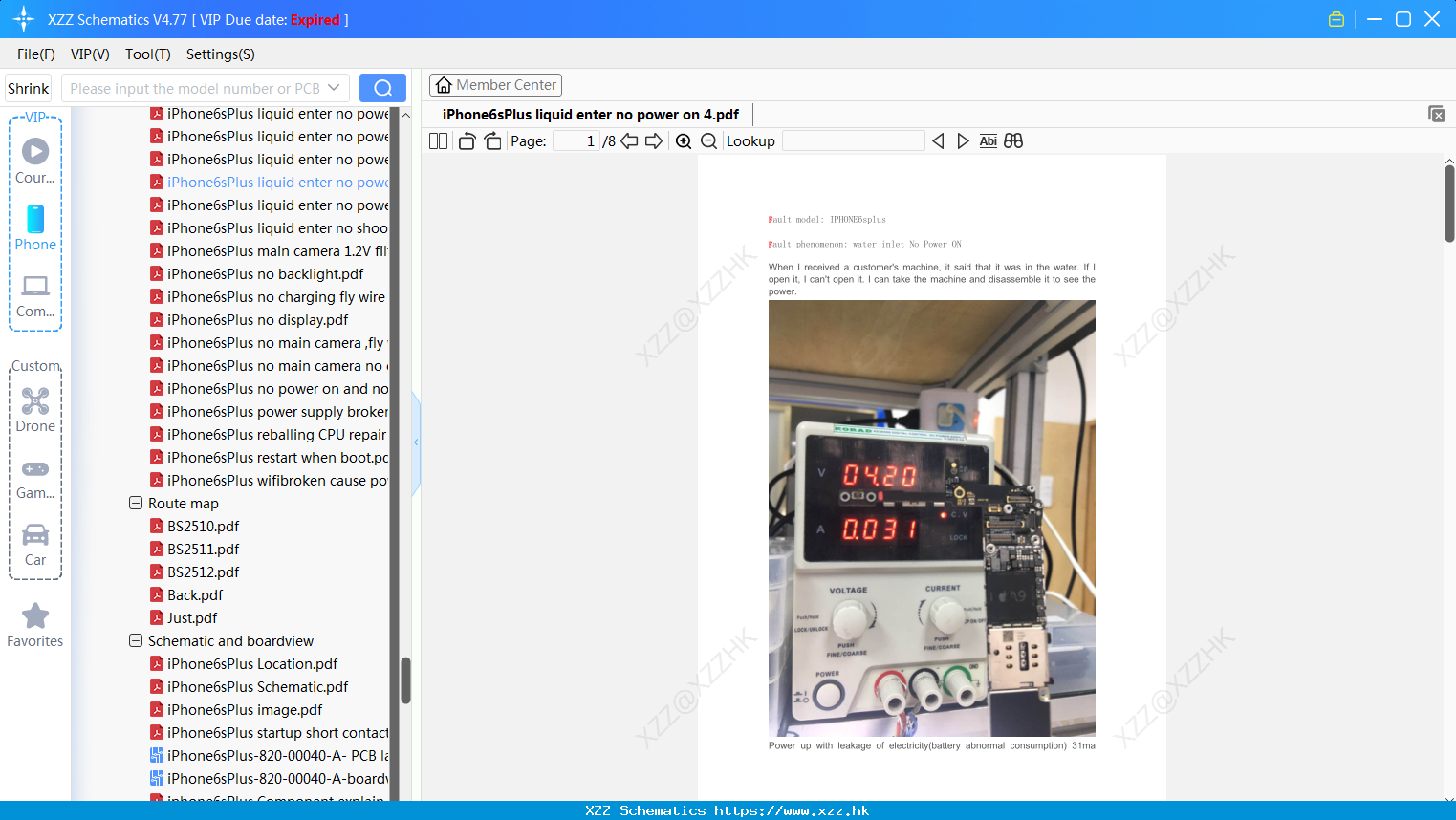Open BS2512.pdf in Route map

point(194,572)
